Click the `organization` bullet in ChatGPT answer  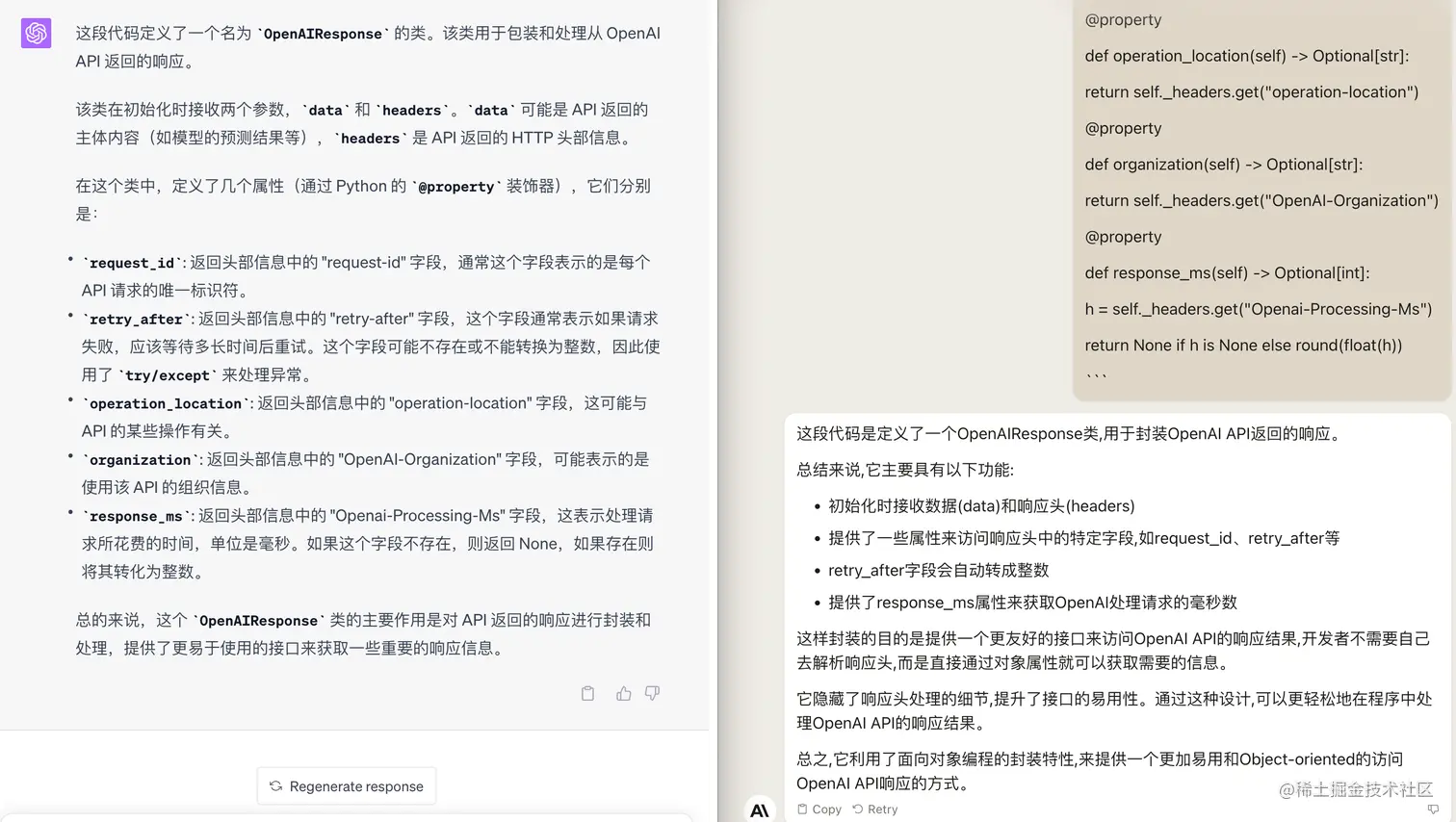366,473
